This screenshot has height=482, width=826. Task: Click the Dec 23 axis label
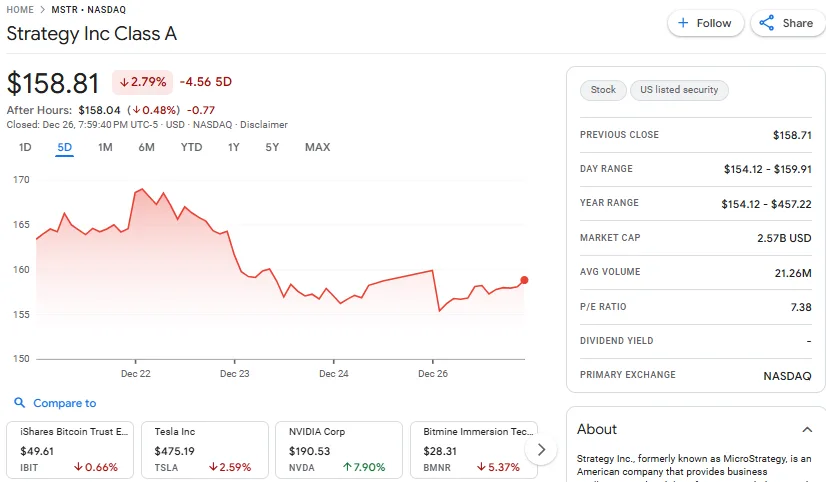[234, 373]
